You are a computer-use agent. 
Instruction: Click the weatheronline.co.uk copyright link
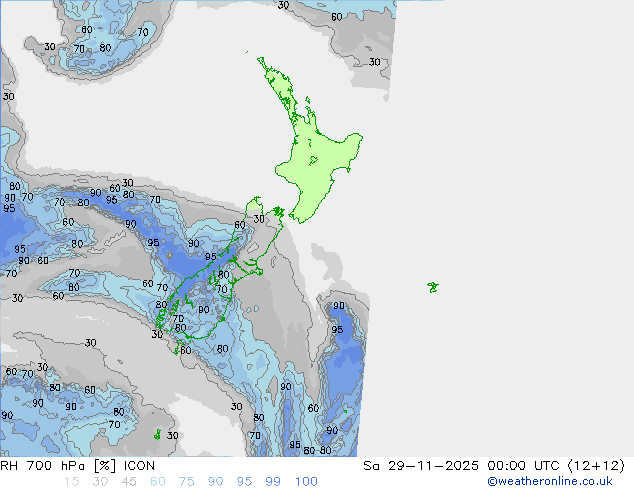pos(549,481)
